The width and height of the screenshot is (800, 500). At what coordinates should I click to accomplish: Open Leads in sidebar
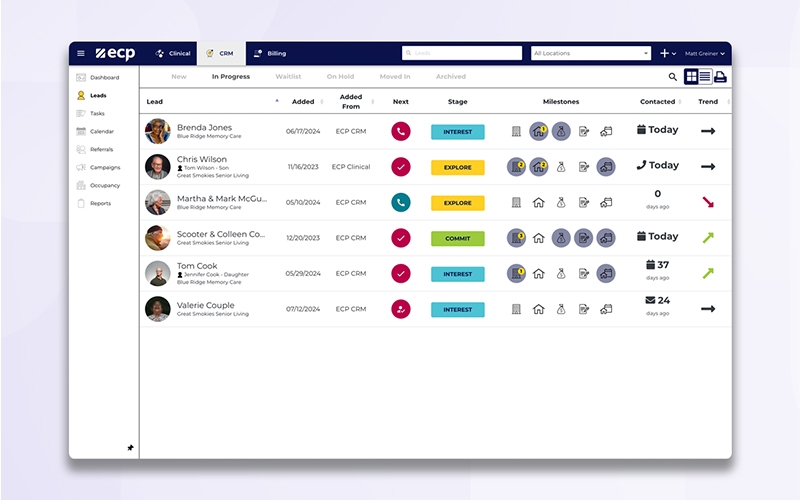tap(92, 95)
